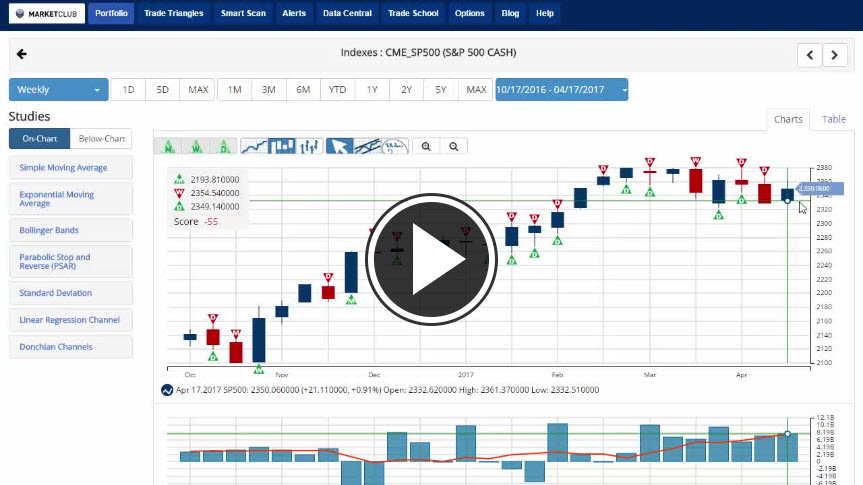Choose the pointer cursor tool
Viewport: 863px width, 485px height.
coord(340,146)
